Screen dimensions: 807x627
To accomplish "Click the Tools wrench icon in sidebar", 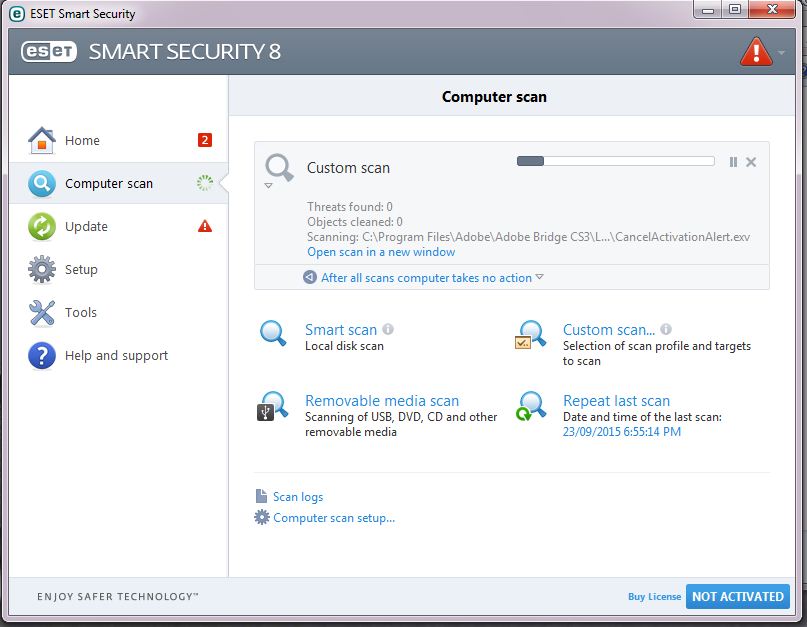I will (x=41, y=312).
